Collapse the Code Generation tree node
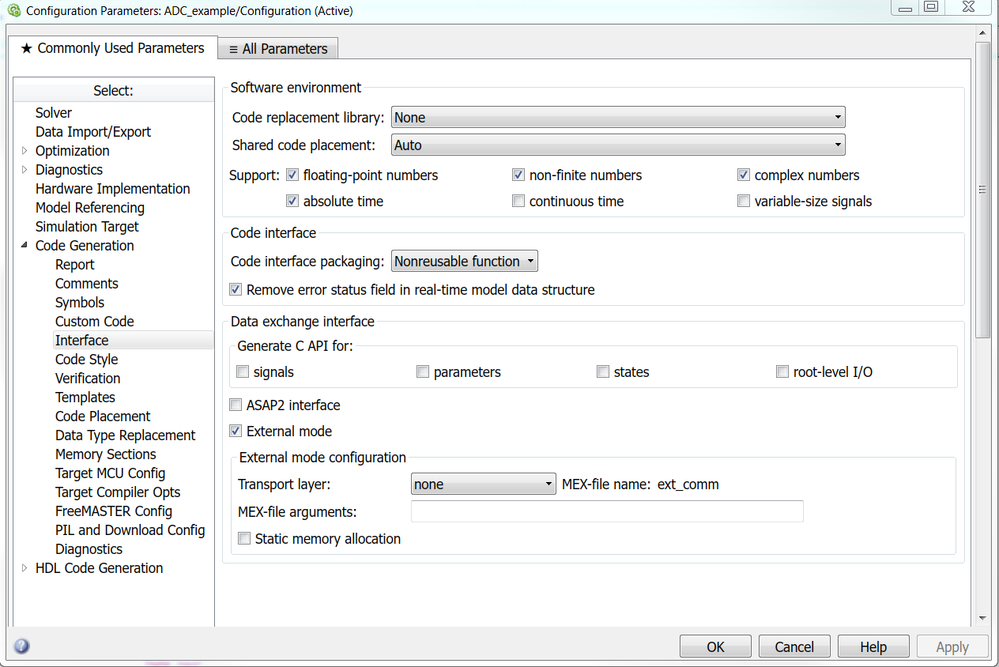This screenshot has width=999, height=667. point(25,246)
